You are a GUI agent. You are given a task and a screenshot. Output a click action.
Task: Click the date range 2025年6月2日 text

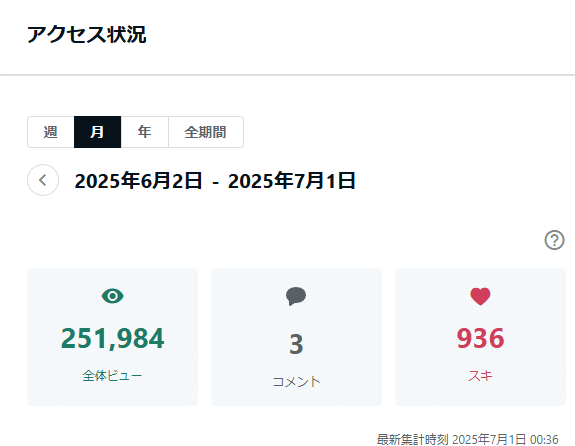(x=138, y=181)
